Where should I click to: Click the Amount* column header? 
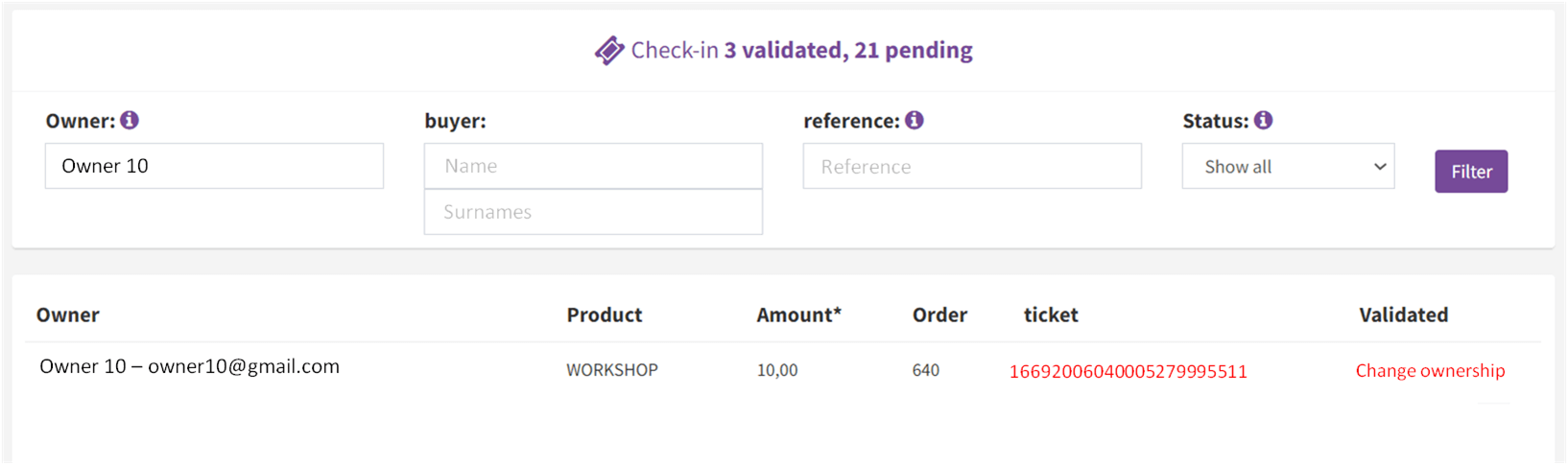click(x=798, y=314)
